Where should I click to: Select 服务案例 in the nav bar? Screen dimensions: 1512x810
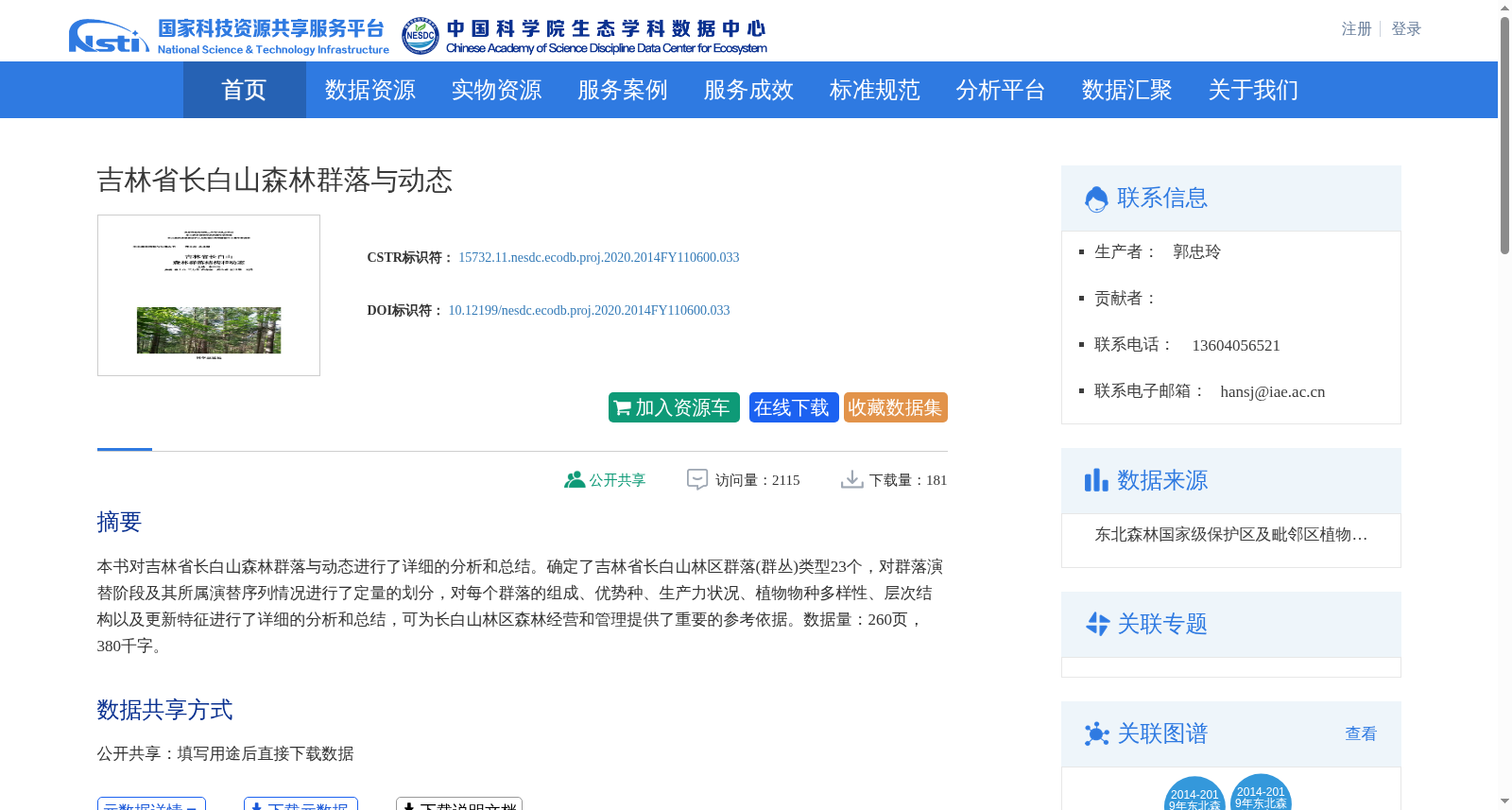(623, 90)
